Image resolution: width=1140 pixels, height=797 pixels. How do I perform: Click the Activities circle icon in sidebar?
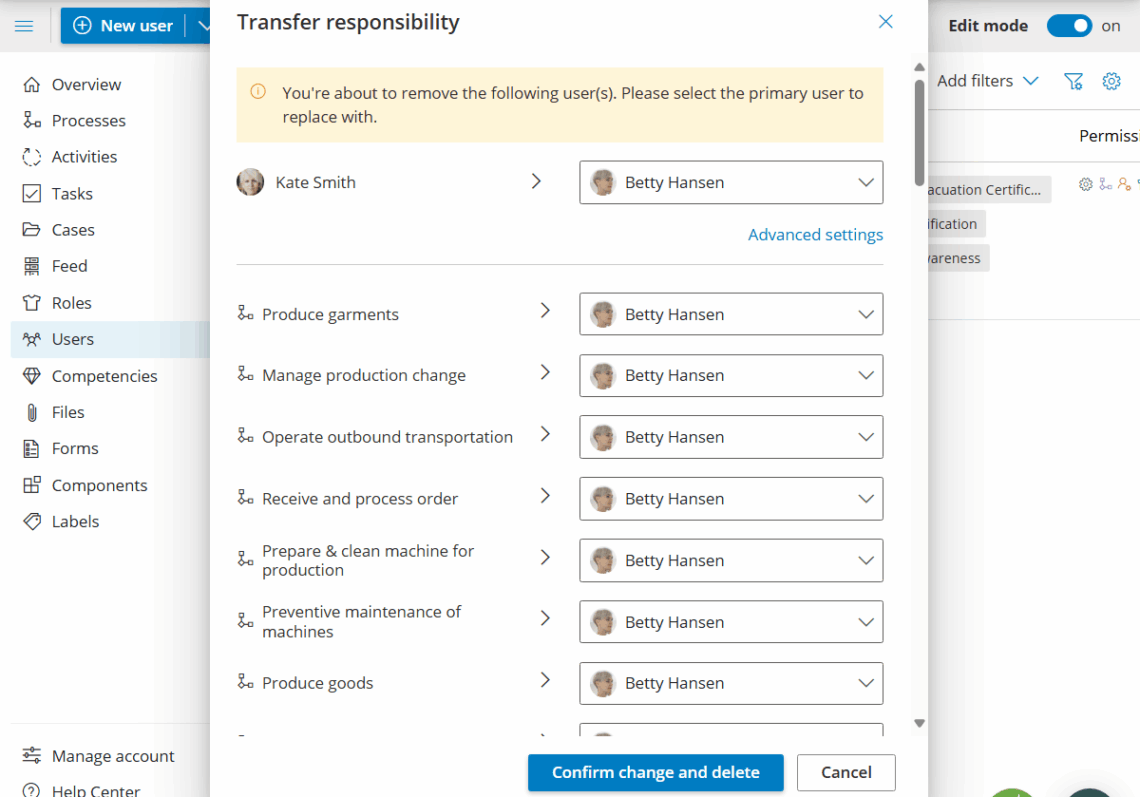[x=32, y=157]
